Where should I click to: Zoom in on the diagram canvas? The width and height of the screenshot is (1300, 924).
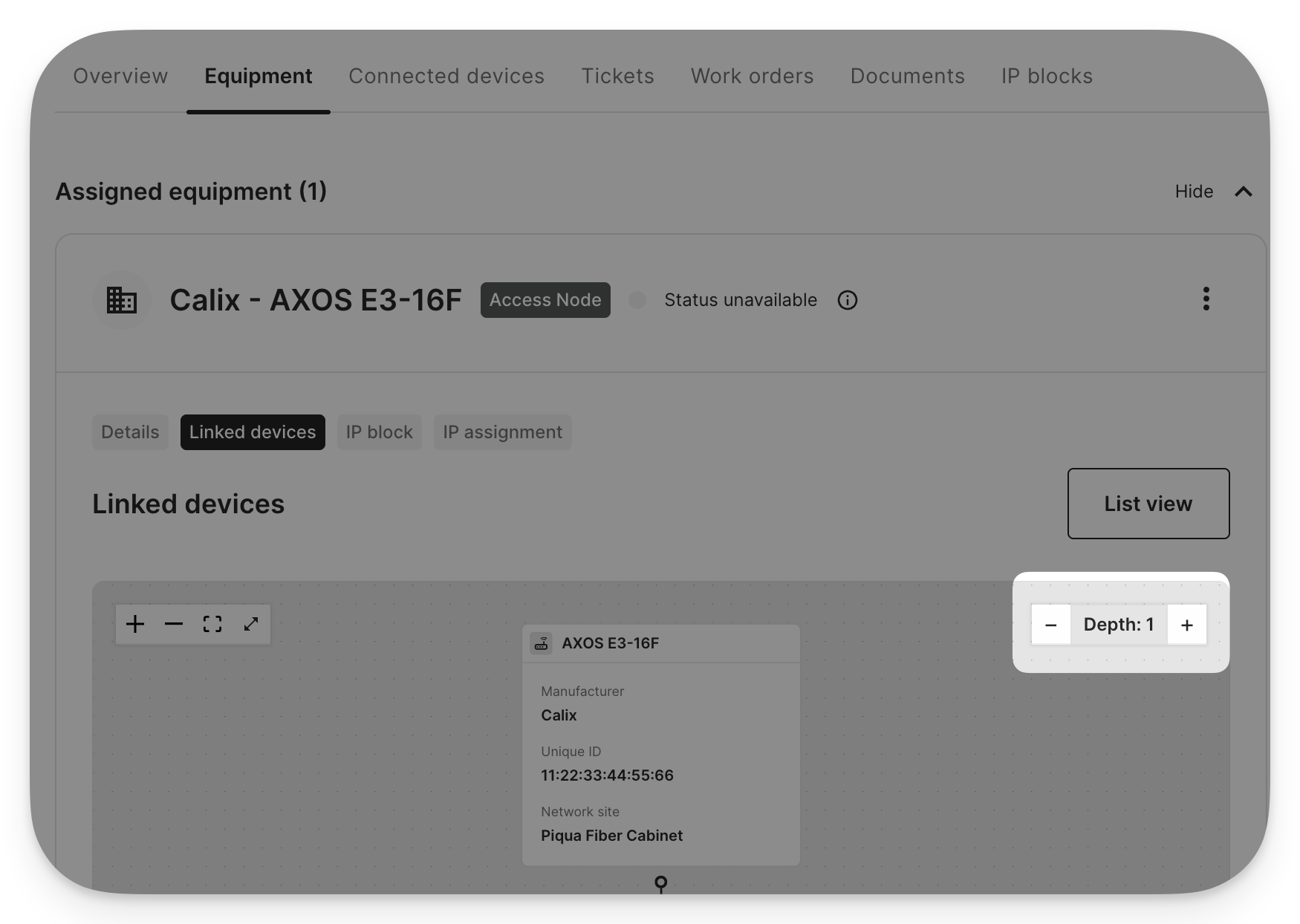(135, 624)
